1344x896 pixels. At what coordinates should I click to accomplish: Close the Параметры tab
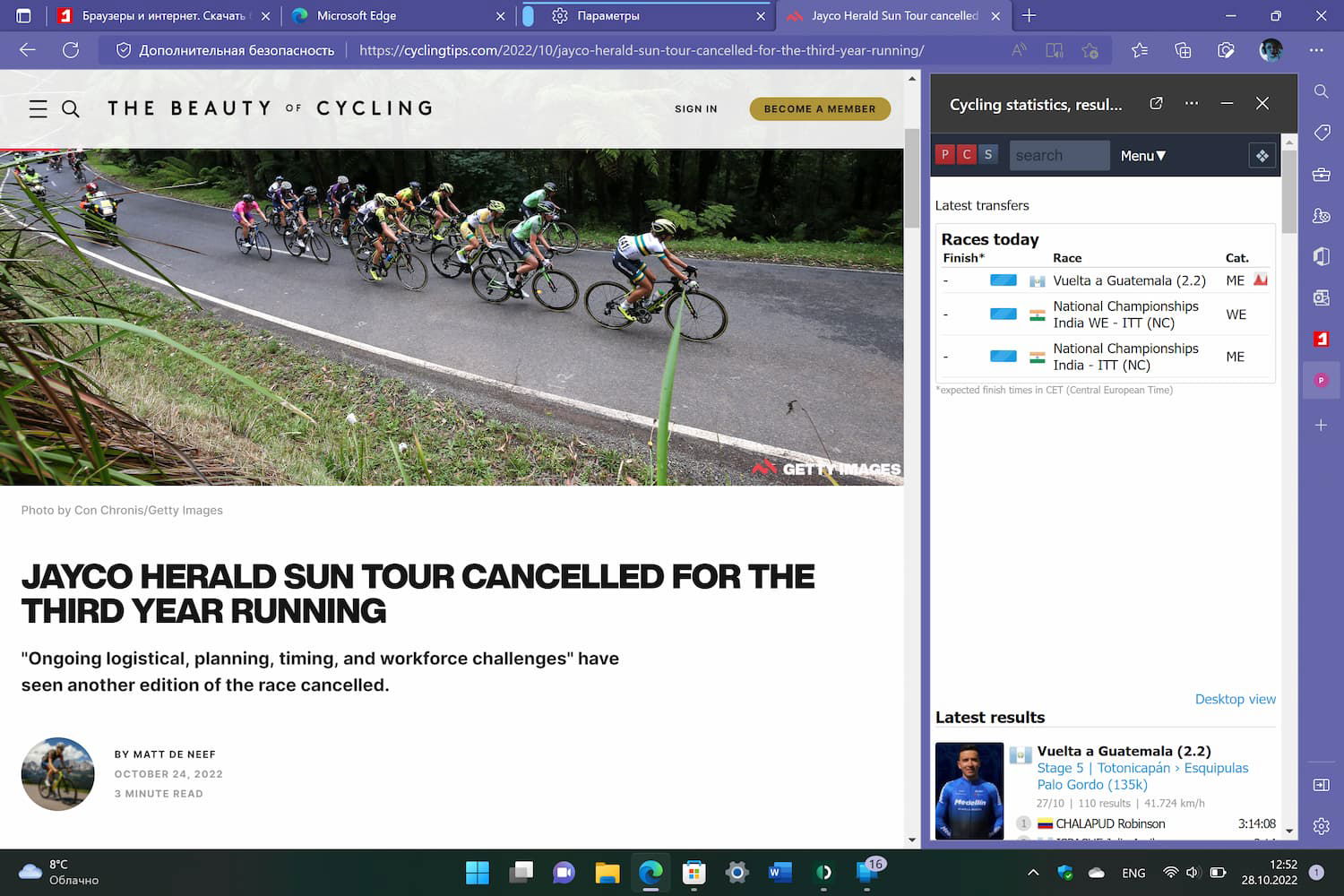(761, 16)
